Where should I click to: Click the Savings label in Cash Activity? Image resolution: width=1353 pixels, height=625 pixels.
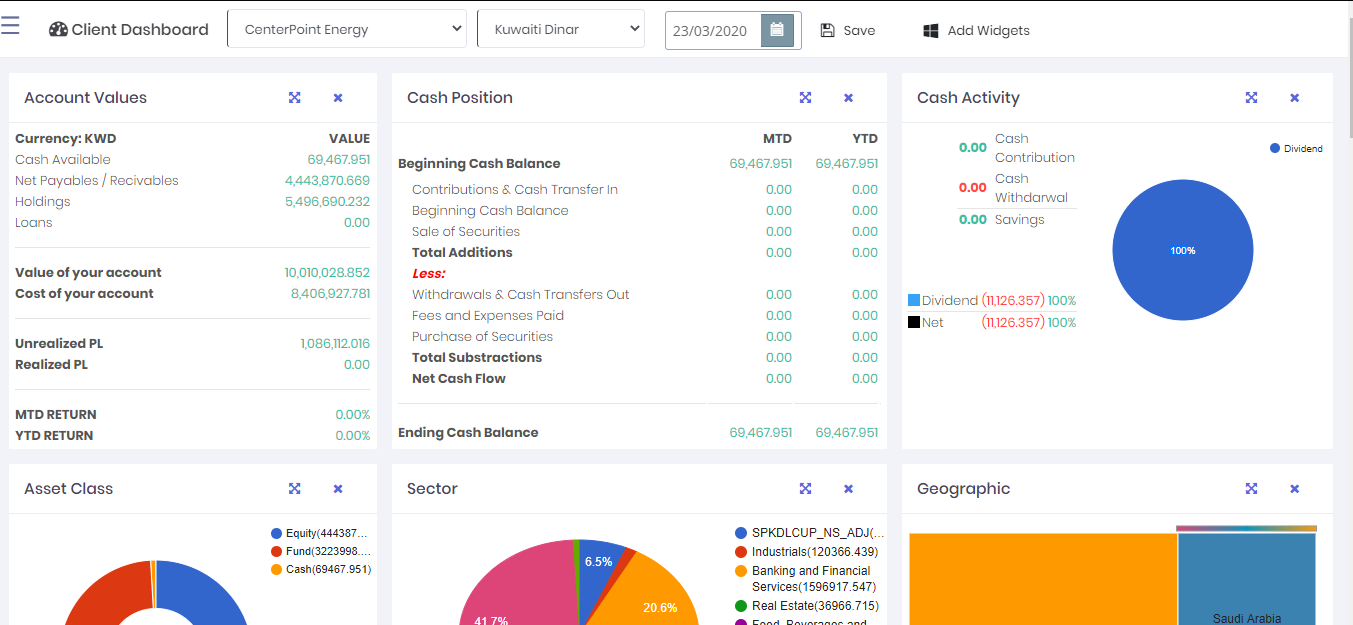[1019, 220]
